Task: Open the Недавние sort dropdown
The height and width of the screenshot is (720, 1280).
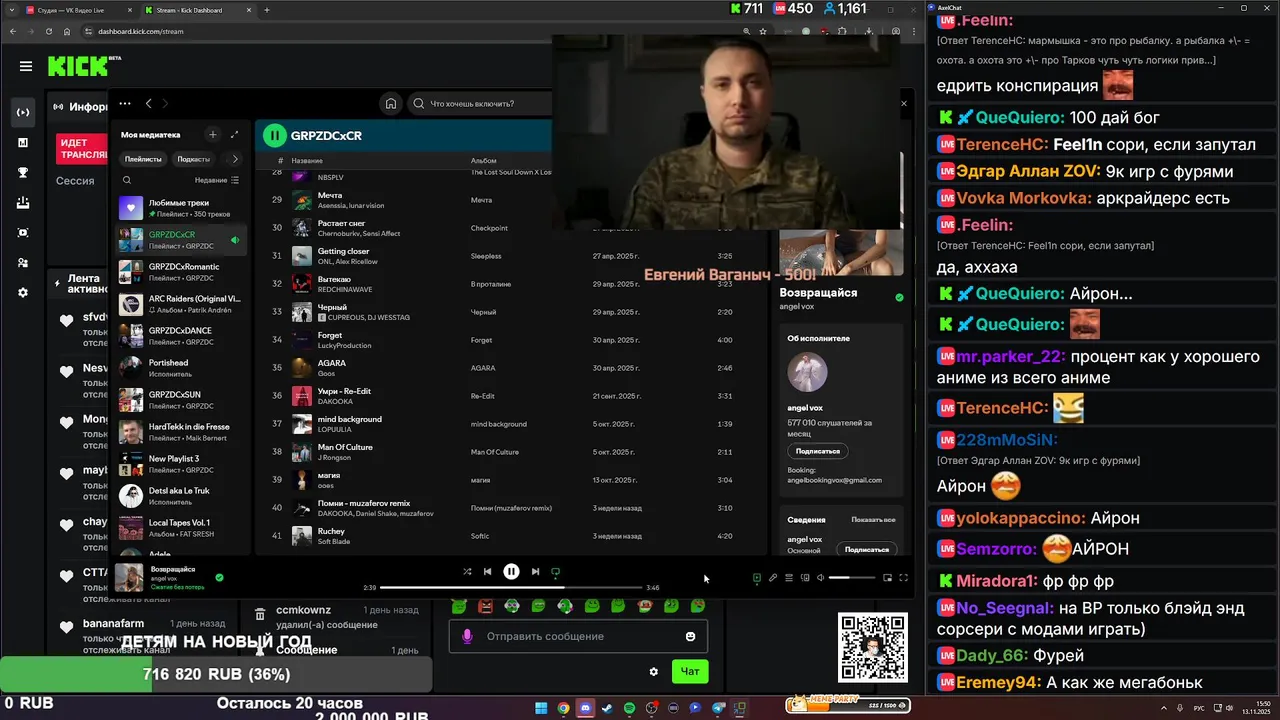Action: [x=216, y=180]
